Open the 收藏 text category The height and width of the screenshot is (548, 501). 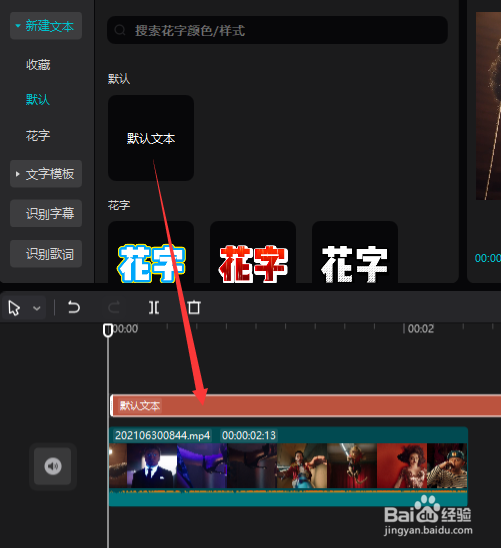(x=38, y=65)
